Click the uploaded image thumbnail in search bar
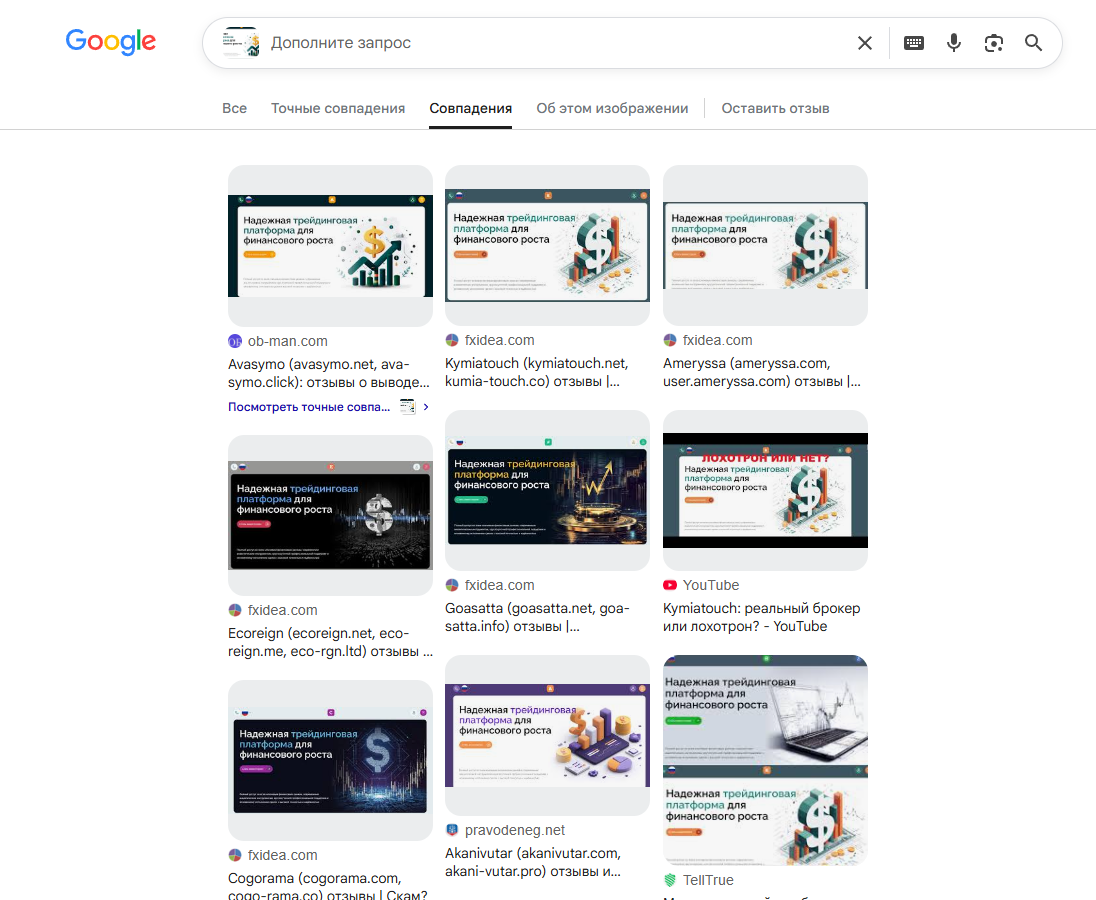Screen dimensions: 1096x900 [241, 43]
